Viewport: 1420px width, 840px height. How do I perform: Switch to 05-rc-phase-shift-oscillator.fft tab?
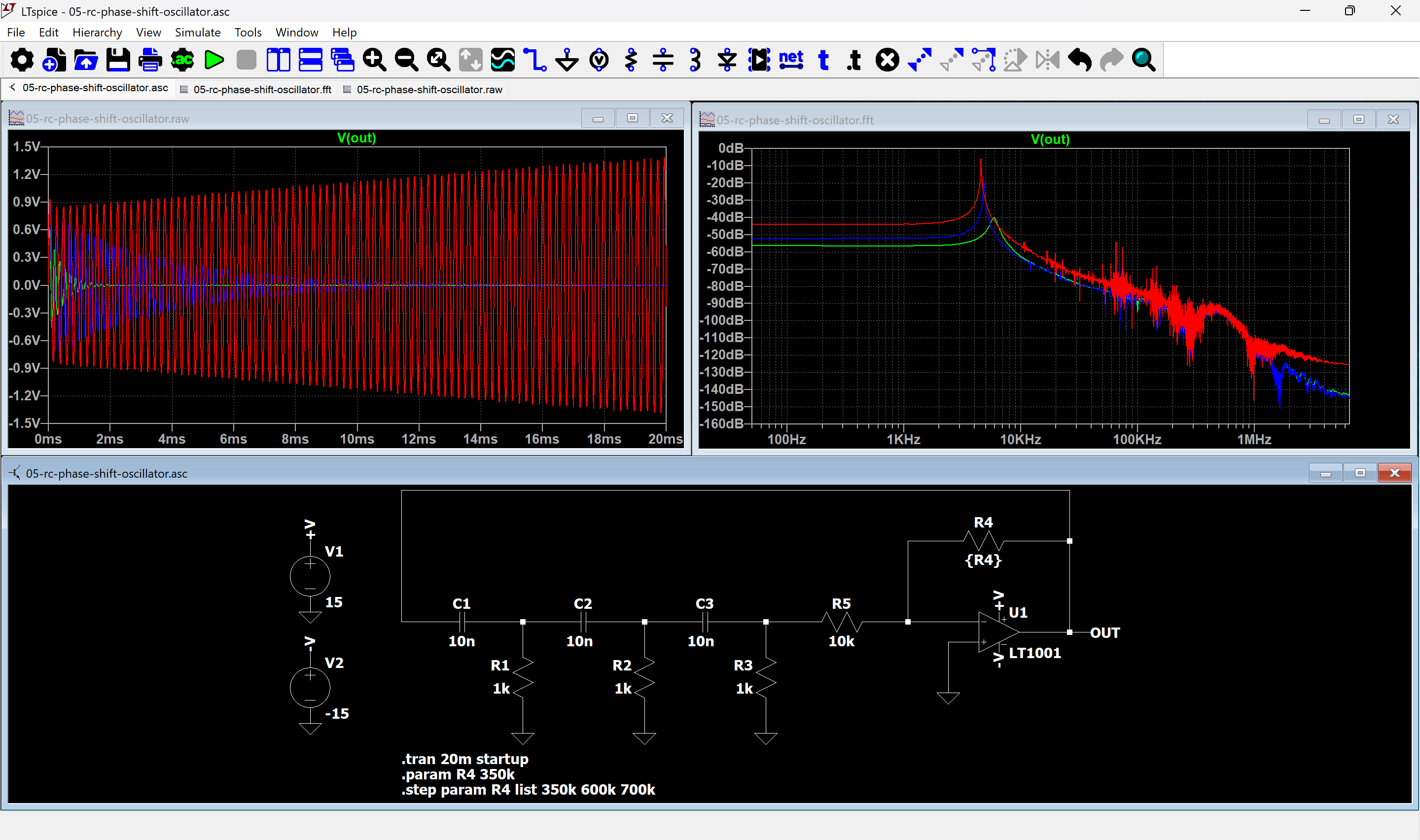(262, 89)
